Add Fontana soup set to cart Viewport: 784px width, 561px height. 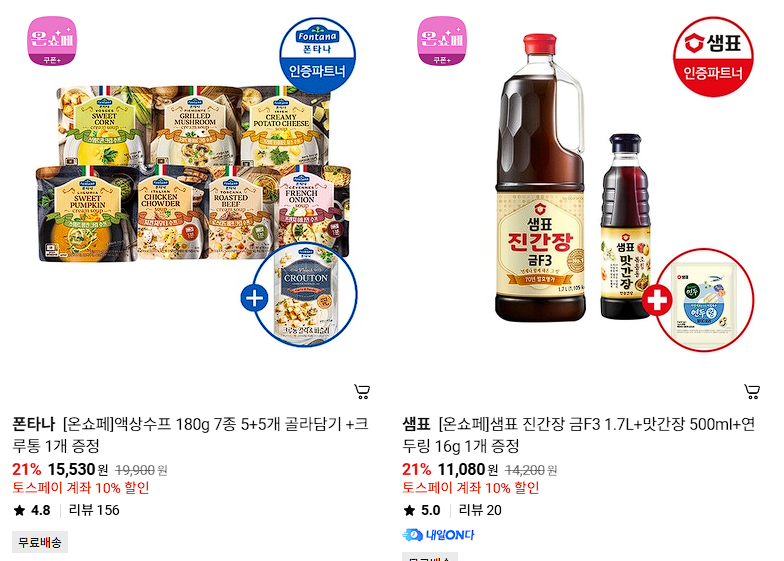tap(362, 391)
